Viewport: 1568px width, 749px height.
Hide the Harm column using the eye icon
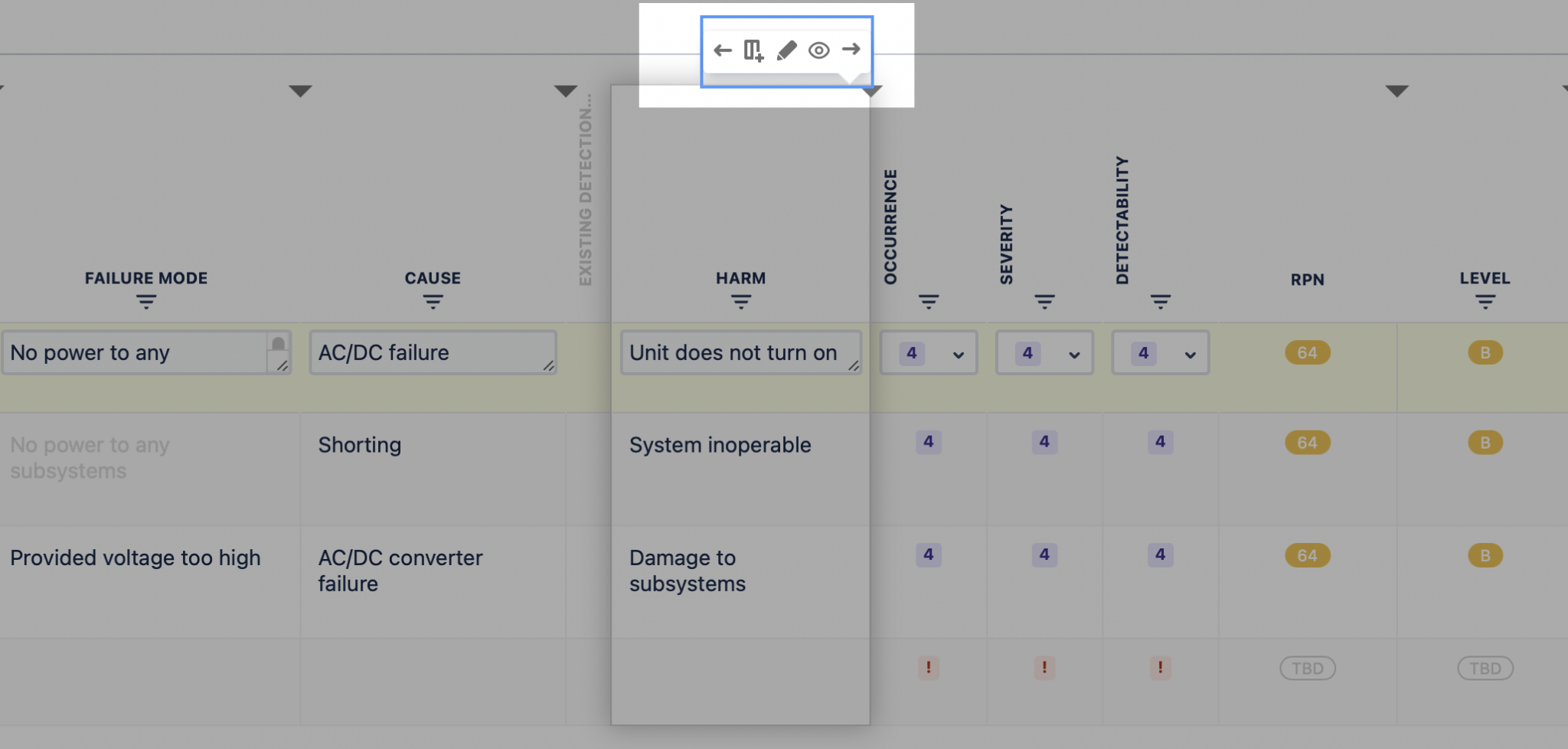[x=819, y=50]
